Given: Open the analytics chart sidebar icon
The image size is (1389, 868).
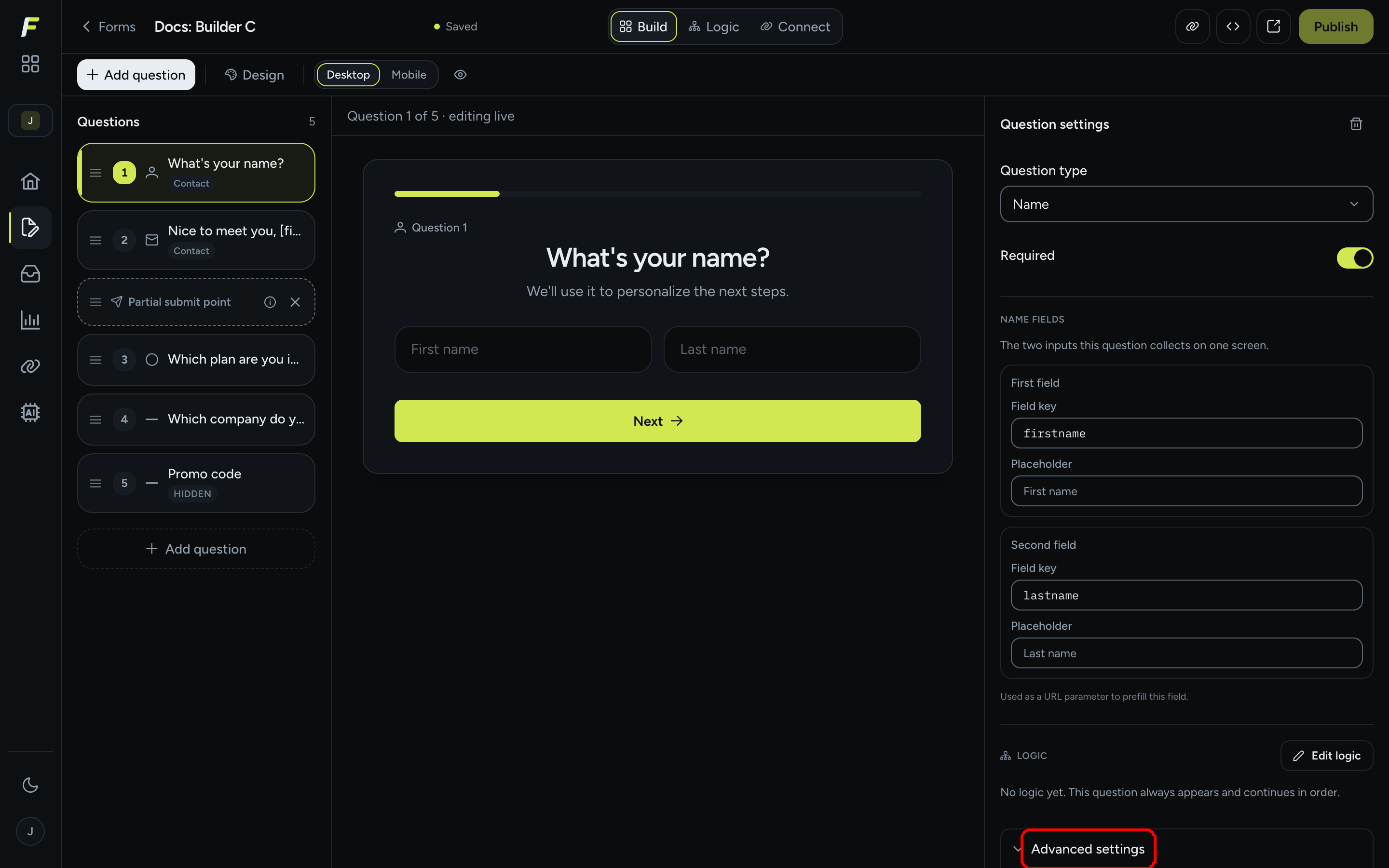Looking at the screenshot, I should 30,320.
